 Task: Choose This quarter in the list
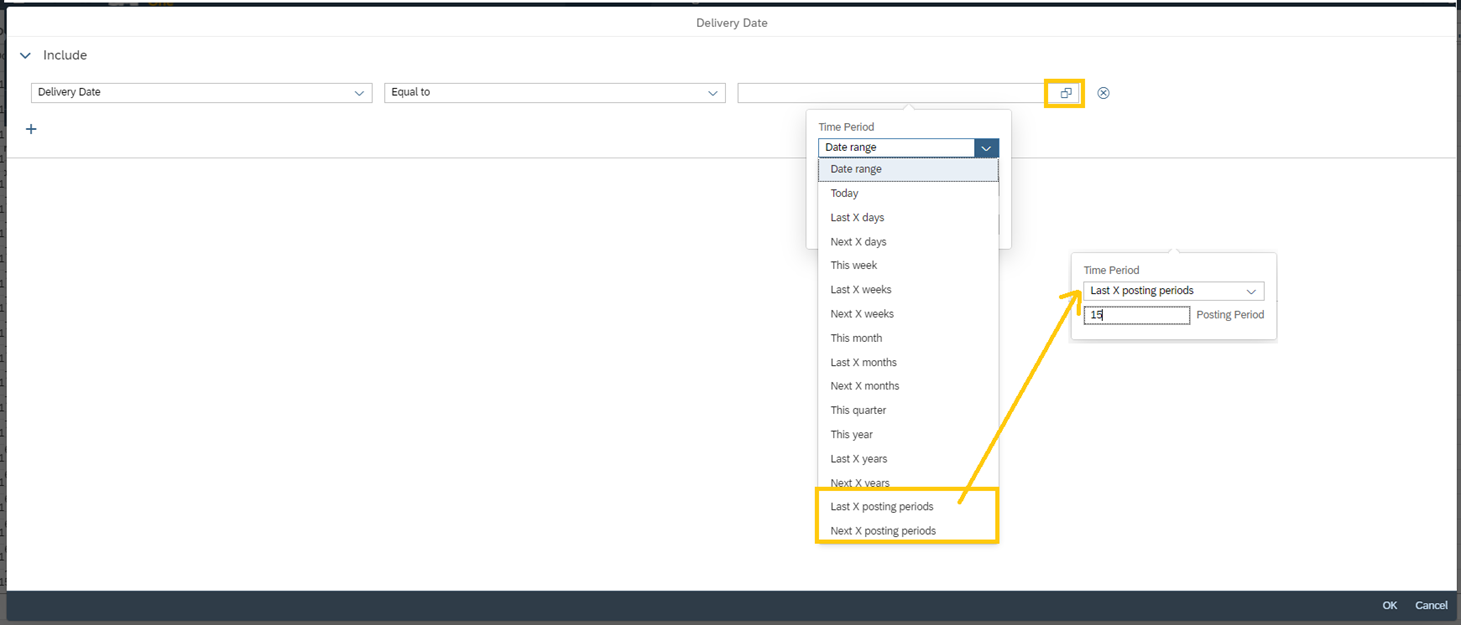pos(858,410)
